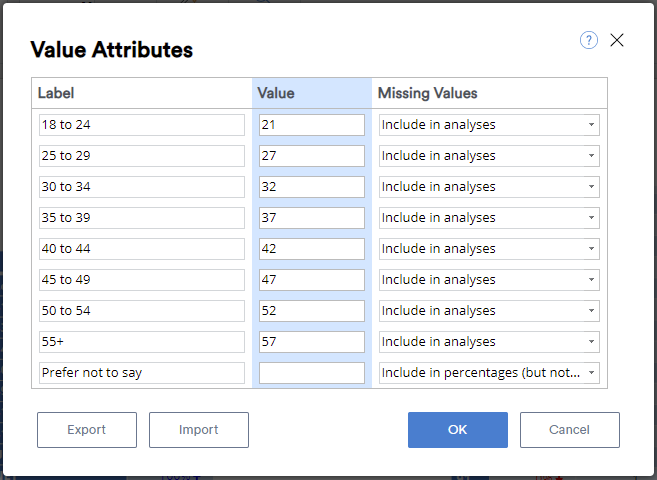The image size is (657, 480).
Task: Confirm with the OK button
Action: pyautogui.click(x=458, y=430)
